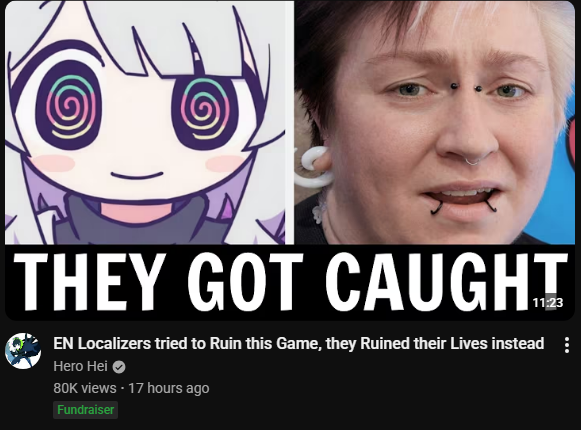
Task: Click the word 'CAUGHT' in thumbnail banner
Action: pyautogui.click(x=446, y=282)
